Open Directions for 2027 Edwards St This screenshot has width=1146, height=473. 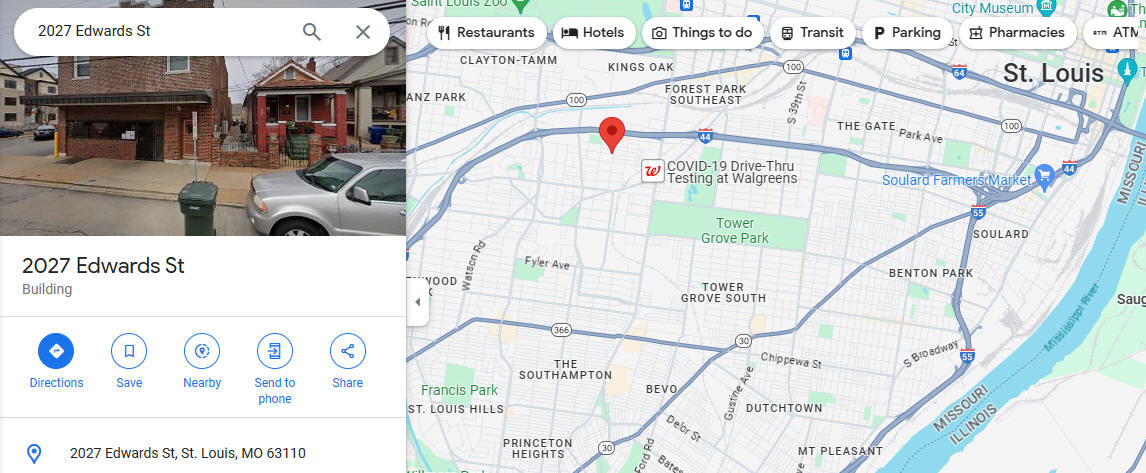click(56, 352)
